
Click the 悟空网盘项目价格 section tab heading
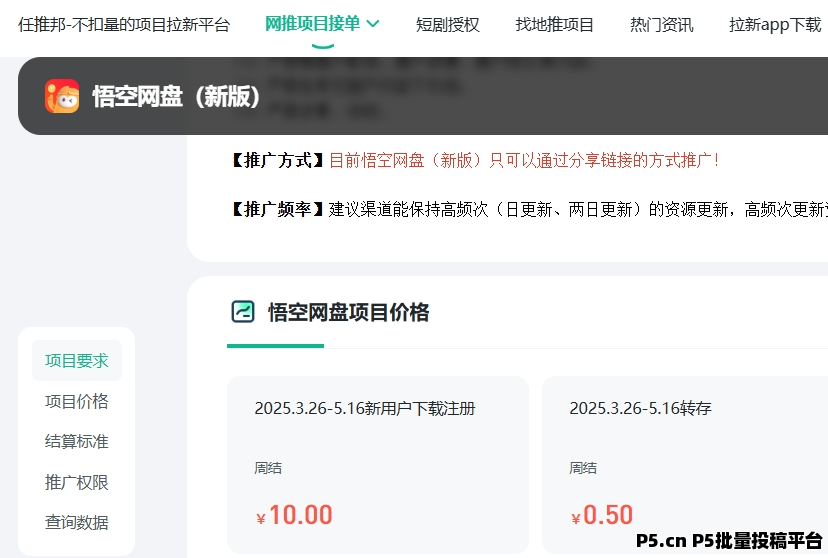(x=348, y=313)
